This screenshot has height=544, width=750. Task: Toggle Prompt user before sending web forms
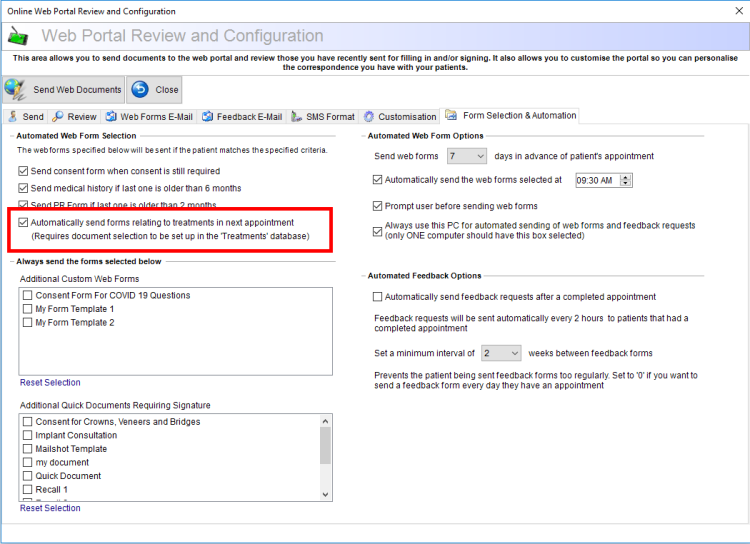(x=377, y=206)
